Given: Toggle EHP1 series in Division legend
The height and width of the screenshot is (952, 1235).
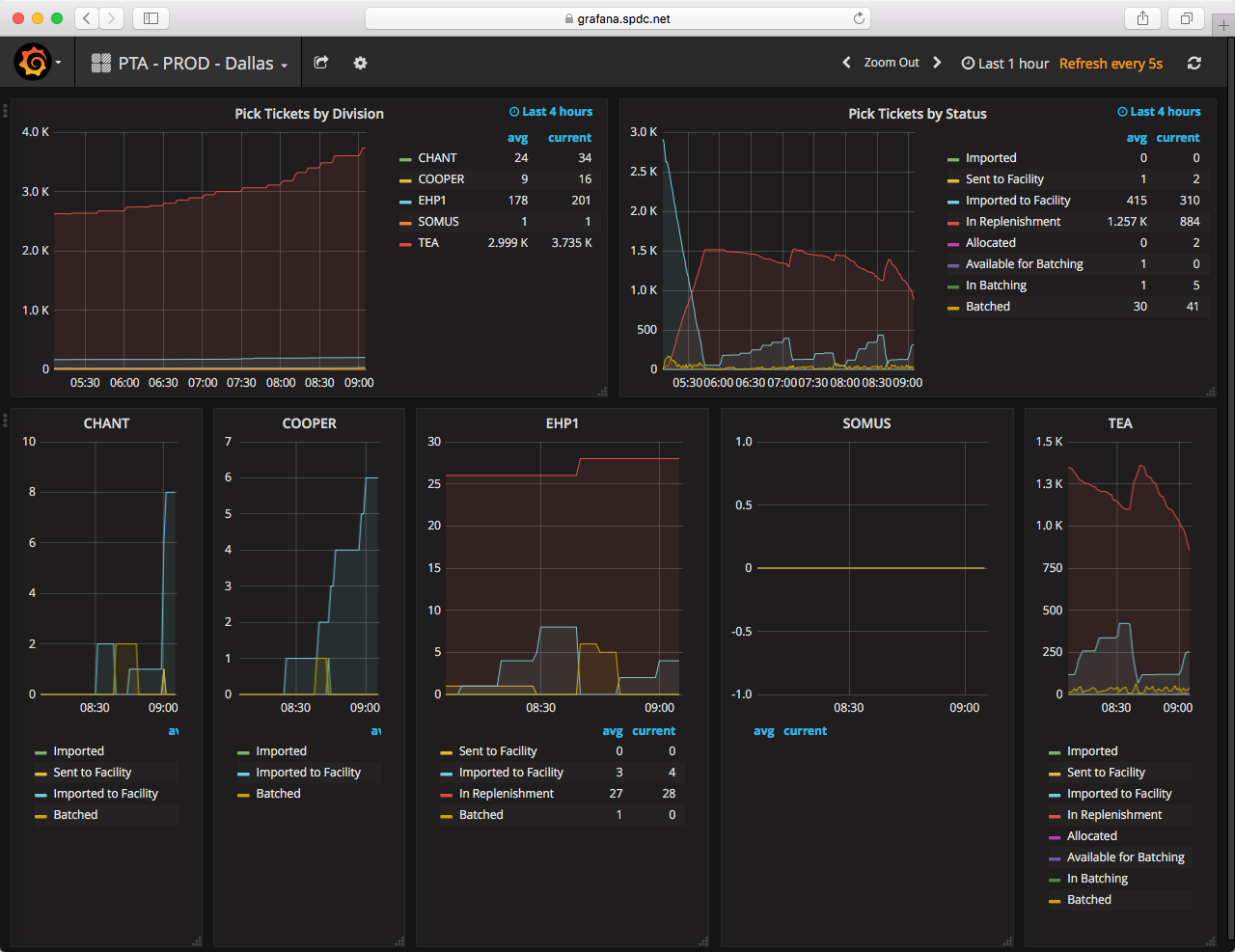Looking at the screenshot, I should [x=432, y=201].
